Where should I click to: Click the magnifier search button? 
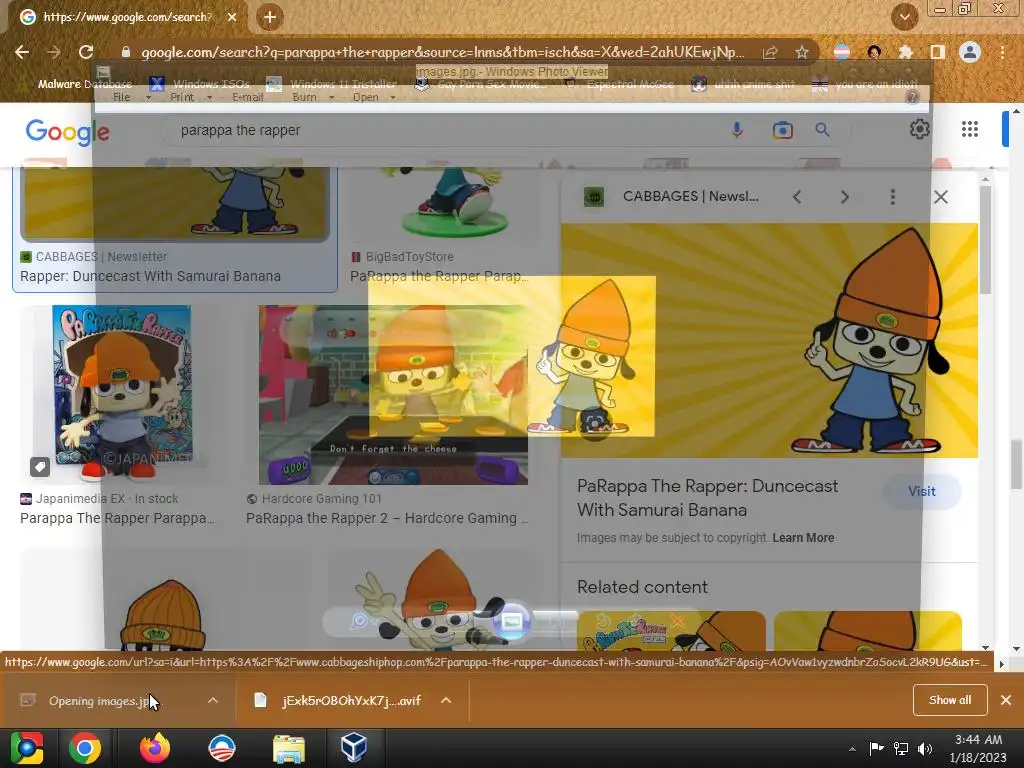point(822,130)
